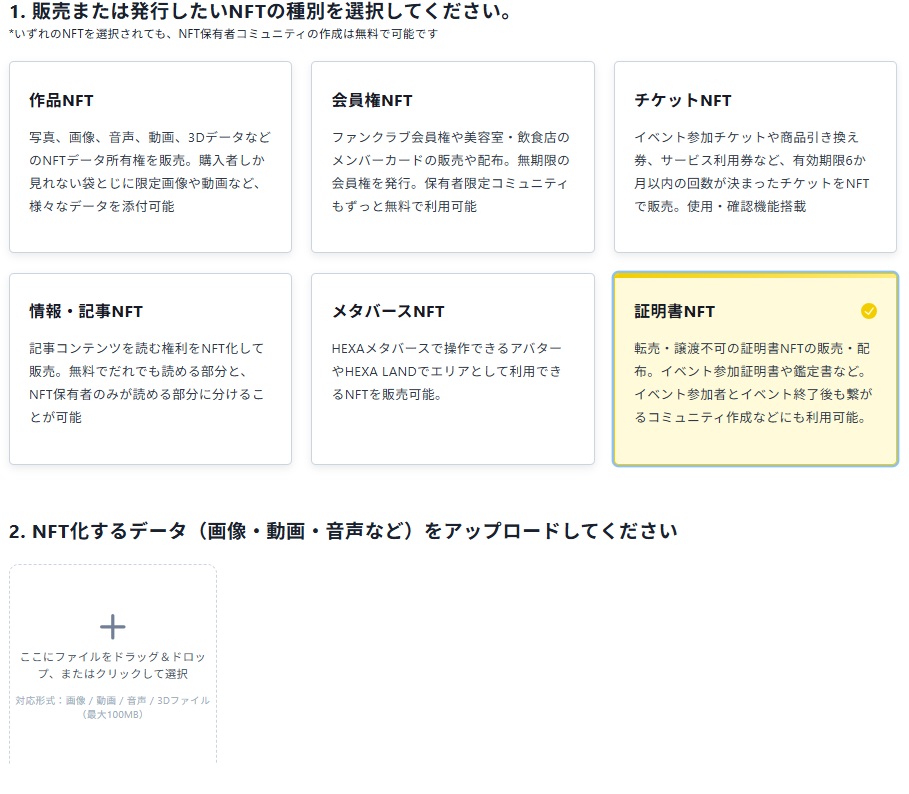Click the yellow checkmark on 証明書NFT card

(868, 311)
